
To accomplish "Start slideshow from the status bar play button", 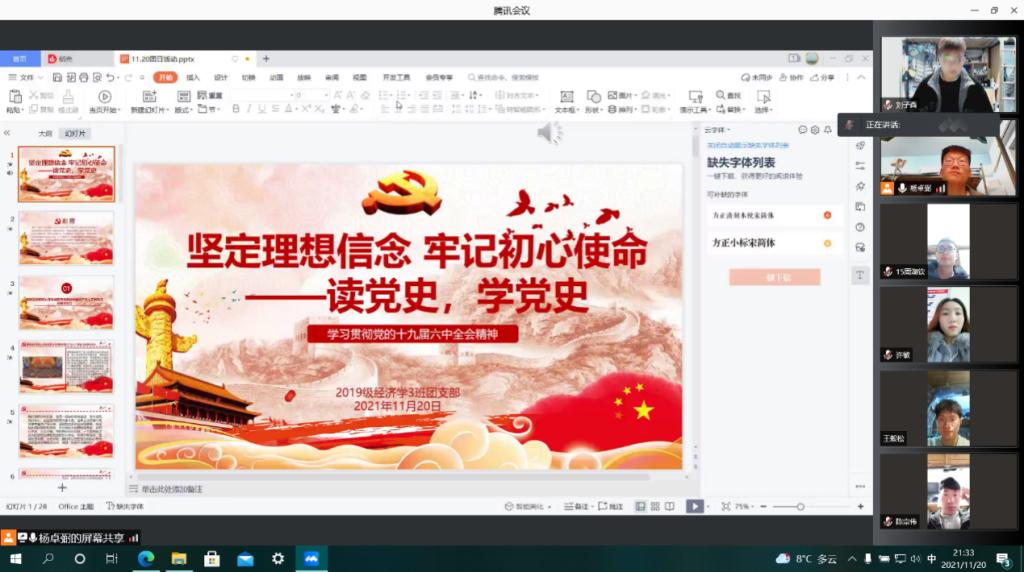I will (694, 507).
